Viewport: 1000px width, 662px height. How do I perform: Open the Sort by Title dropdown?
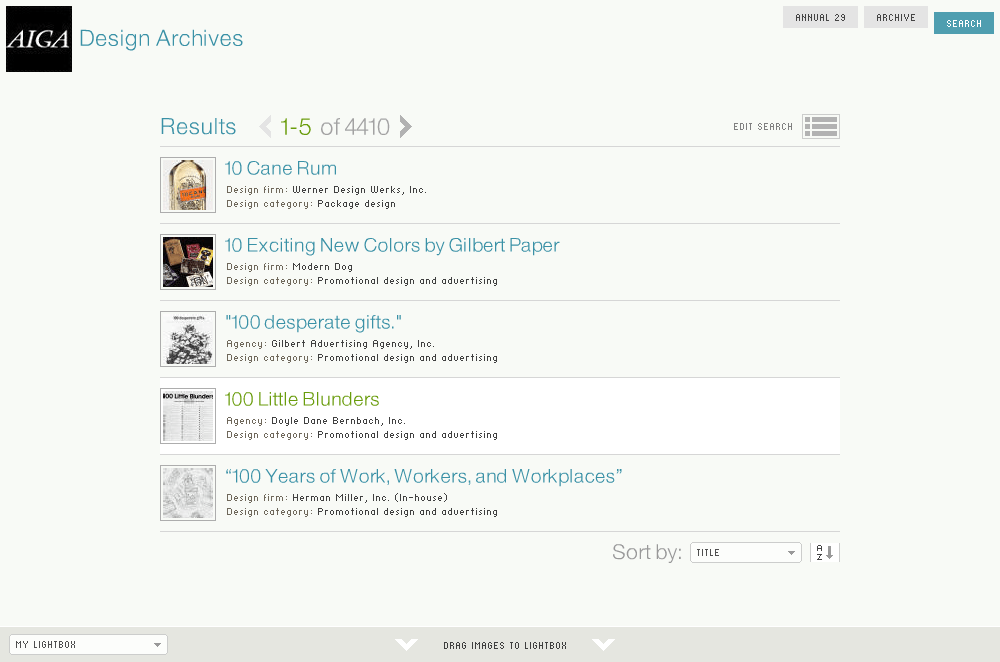point(746,552)
